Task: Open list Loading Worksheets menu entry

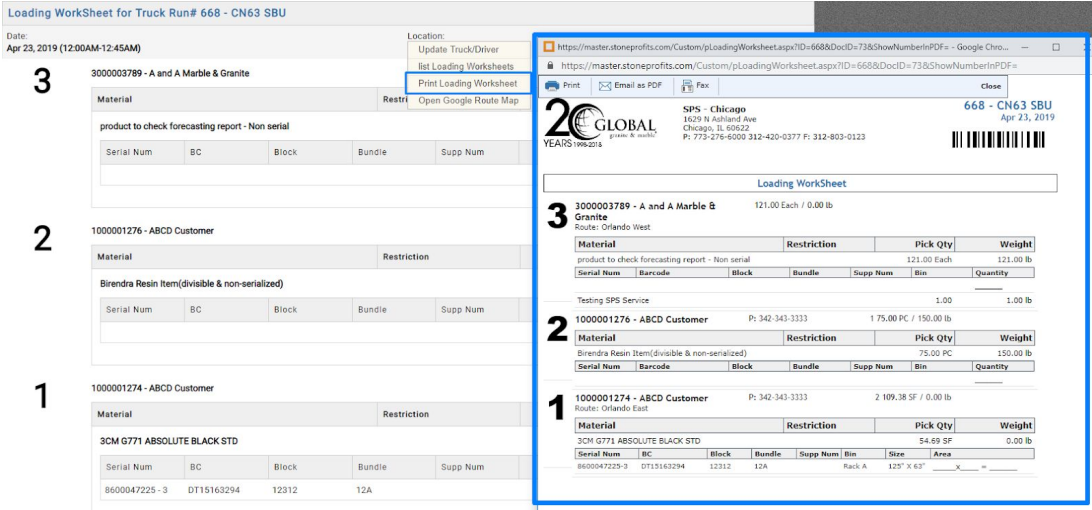Action: click(465, 66)
